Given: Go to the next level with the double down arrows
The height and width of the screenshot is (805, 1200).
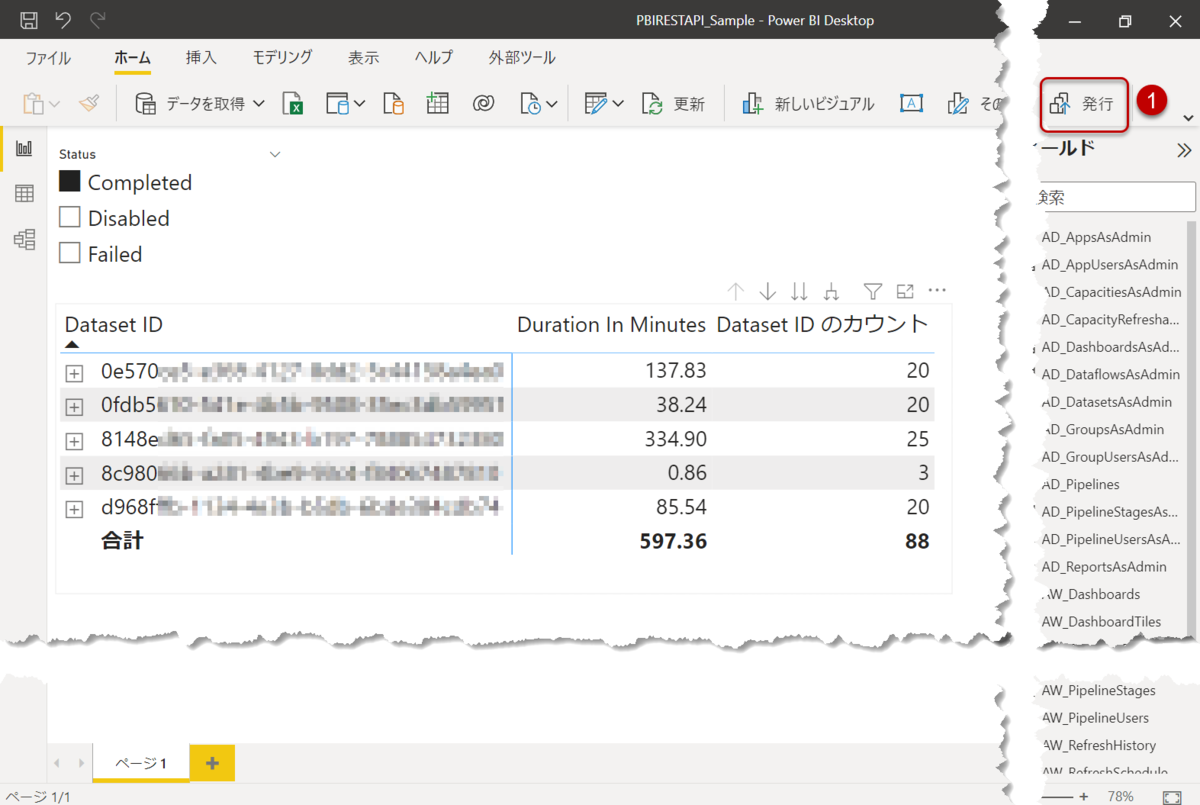Looking at the screenshot, I should pos(799,291).
